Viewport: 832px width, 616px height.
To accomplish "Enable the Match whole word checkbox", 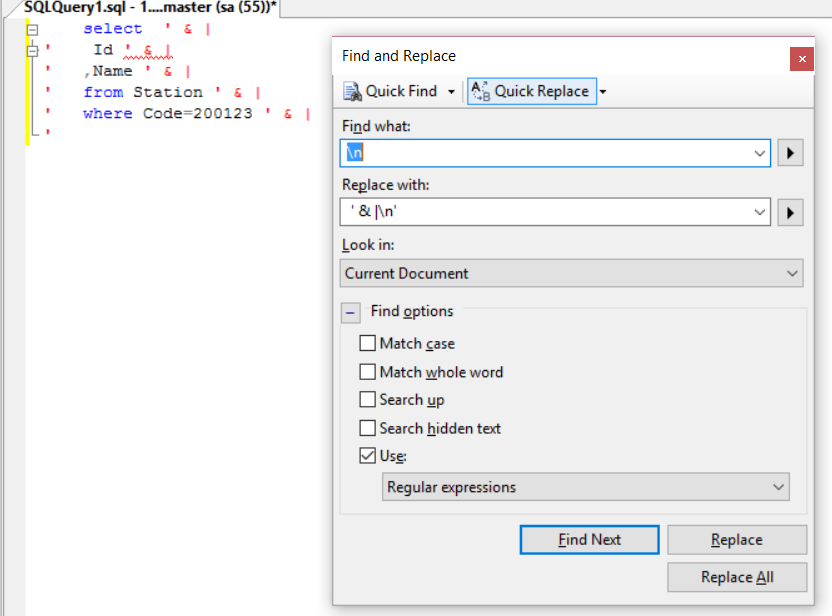I will 368,372.
